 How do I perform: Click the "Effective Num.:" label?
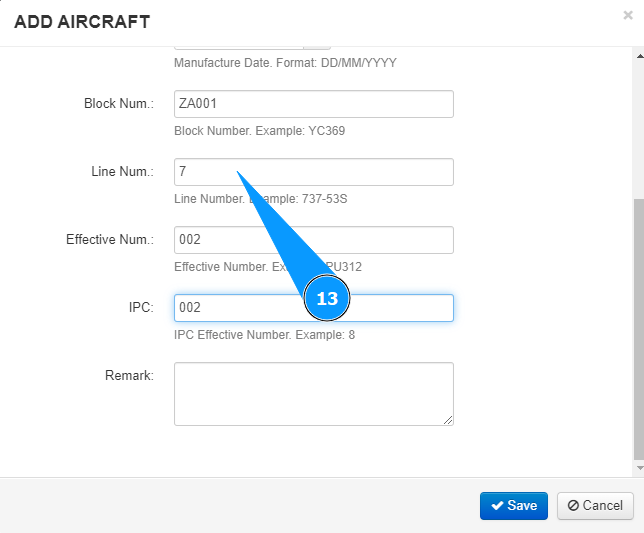click(x=110, y=240)
